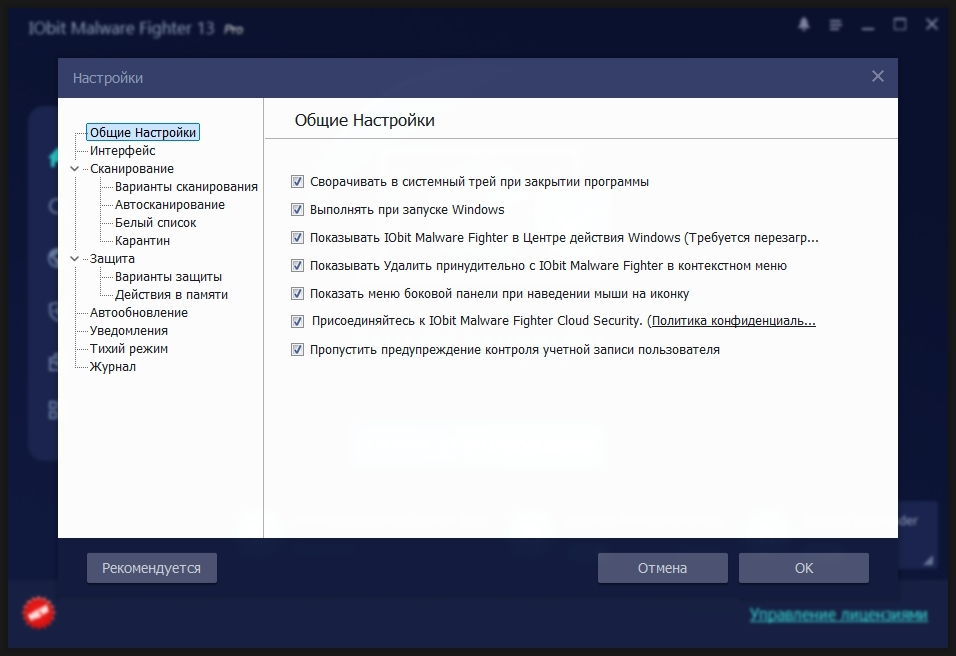Toggle the Cloud Security join checkbox
This screenshot has width=956, height=656.
(297, 322)
